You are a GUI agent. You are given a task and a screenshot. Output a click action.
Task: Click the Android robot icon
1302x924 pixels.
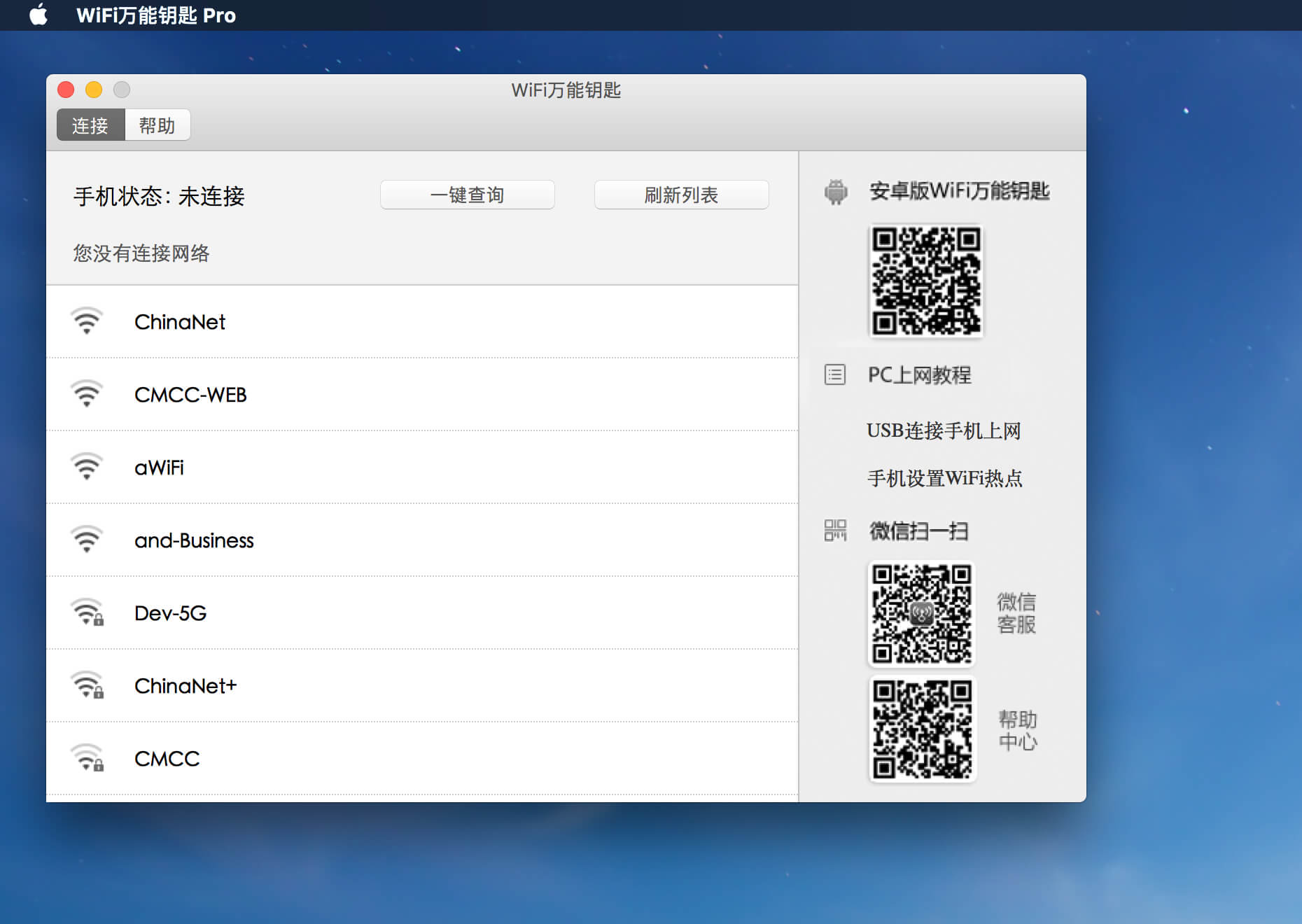tap(836, 191)
